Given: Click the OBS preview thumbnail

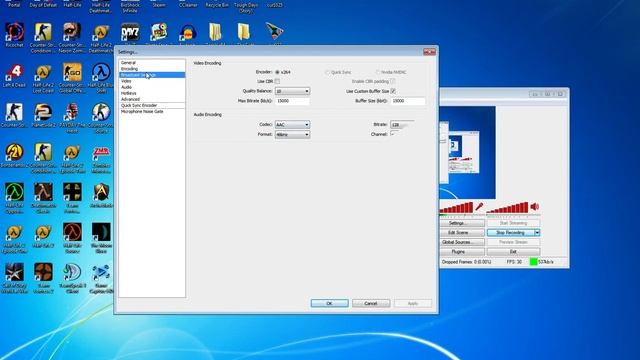Looking at the screenshot, I should click(468, 153).
